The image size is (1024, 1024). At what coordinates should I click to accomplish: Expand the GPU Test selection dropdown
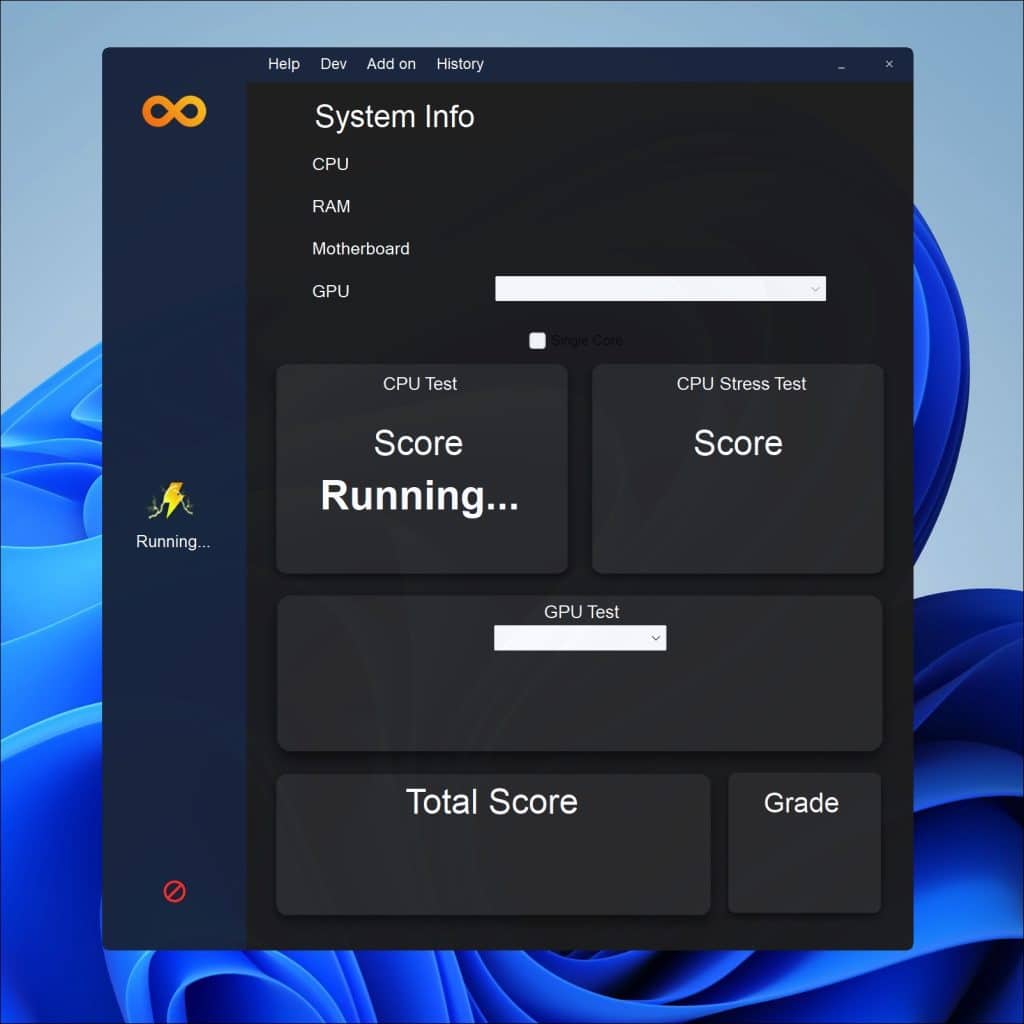coord(580,638)
